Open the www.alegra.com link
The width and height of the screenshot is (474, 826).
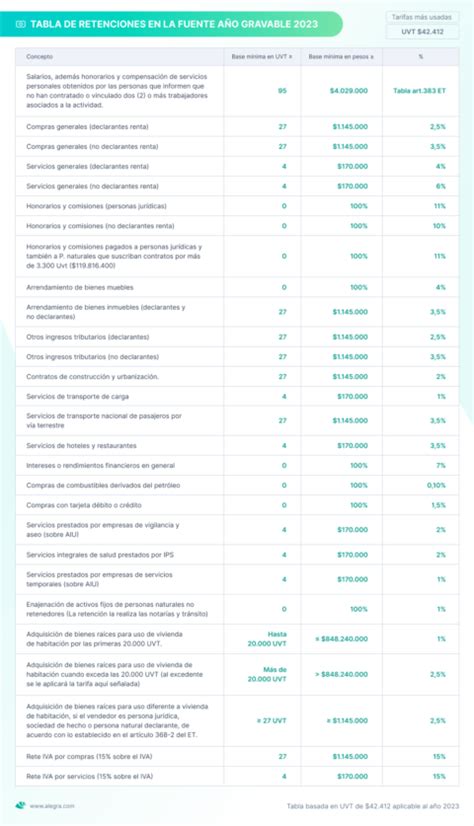[x=52, y=806]
